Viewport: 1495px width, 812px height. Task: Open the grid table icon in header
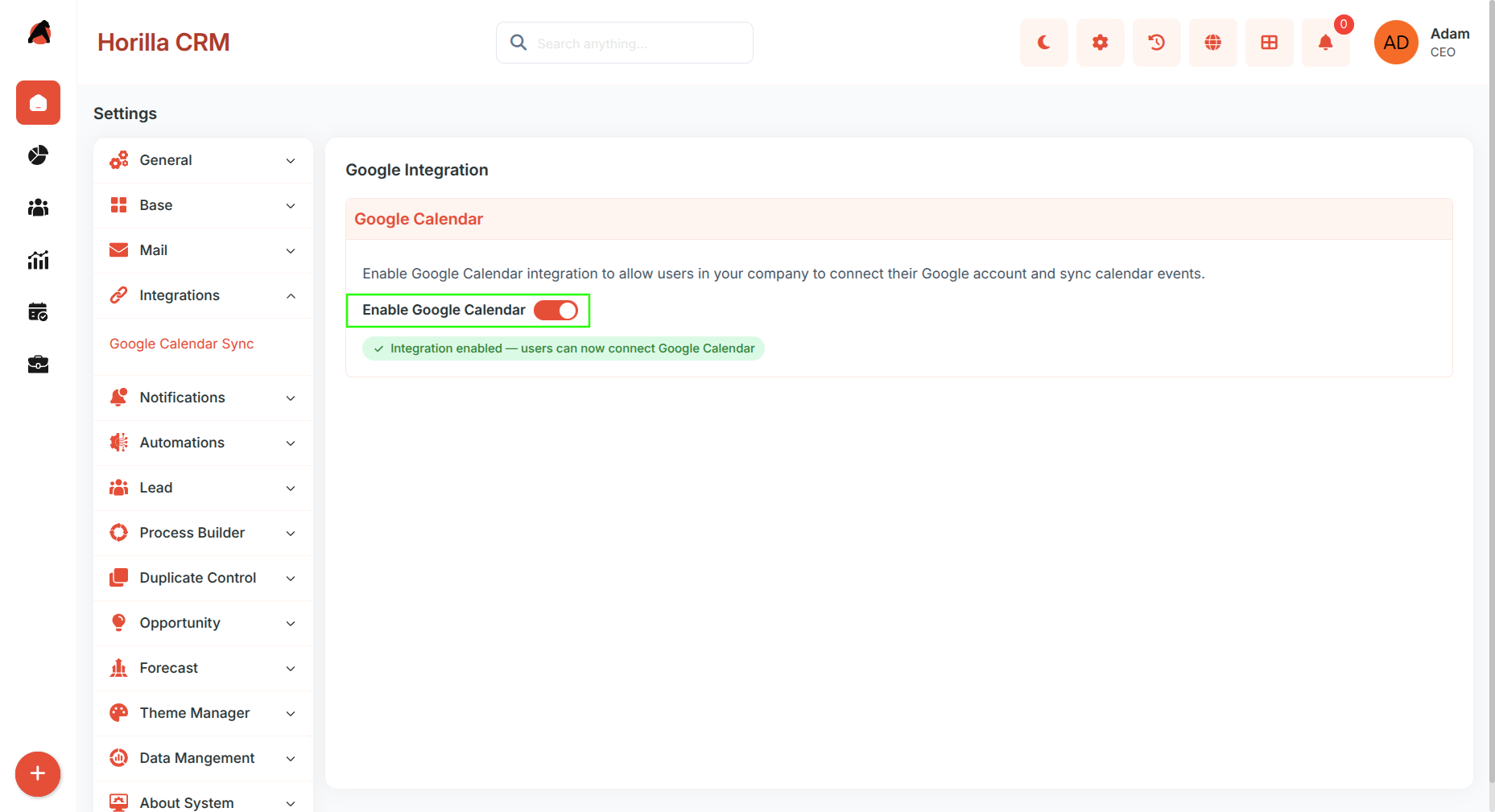click(1270, 43)
